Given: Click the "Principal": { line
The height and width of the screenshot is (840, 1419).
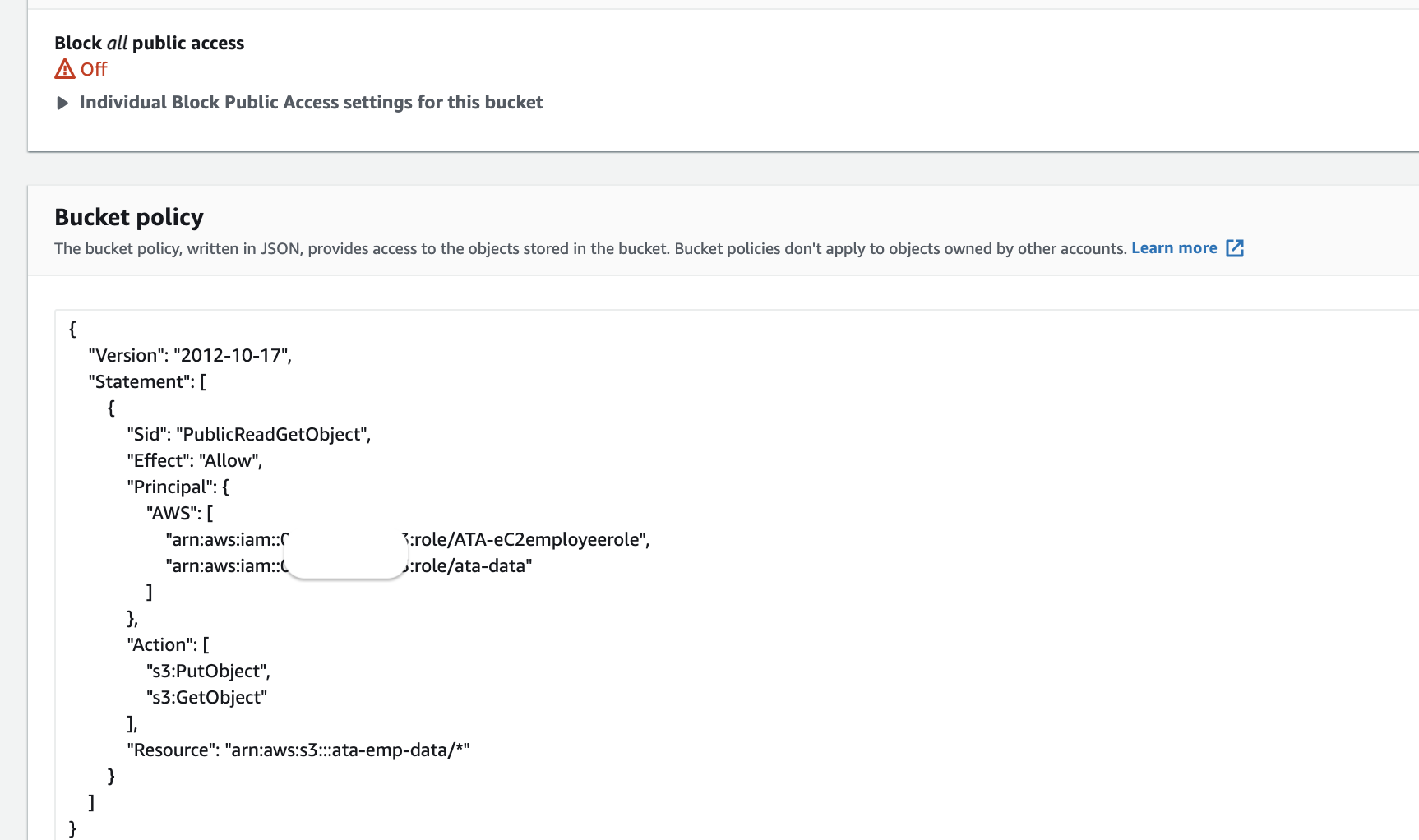Looking at the screenshot, I should [178, 487].
